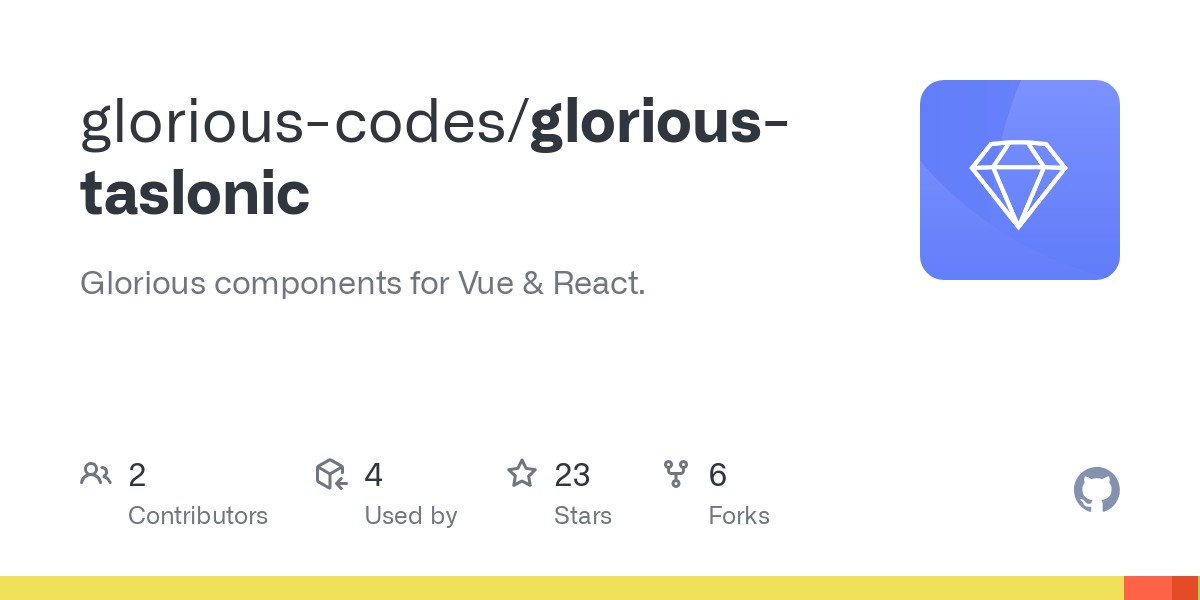Click the dark orange language bar segment

[x=1184, y=588]
